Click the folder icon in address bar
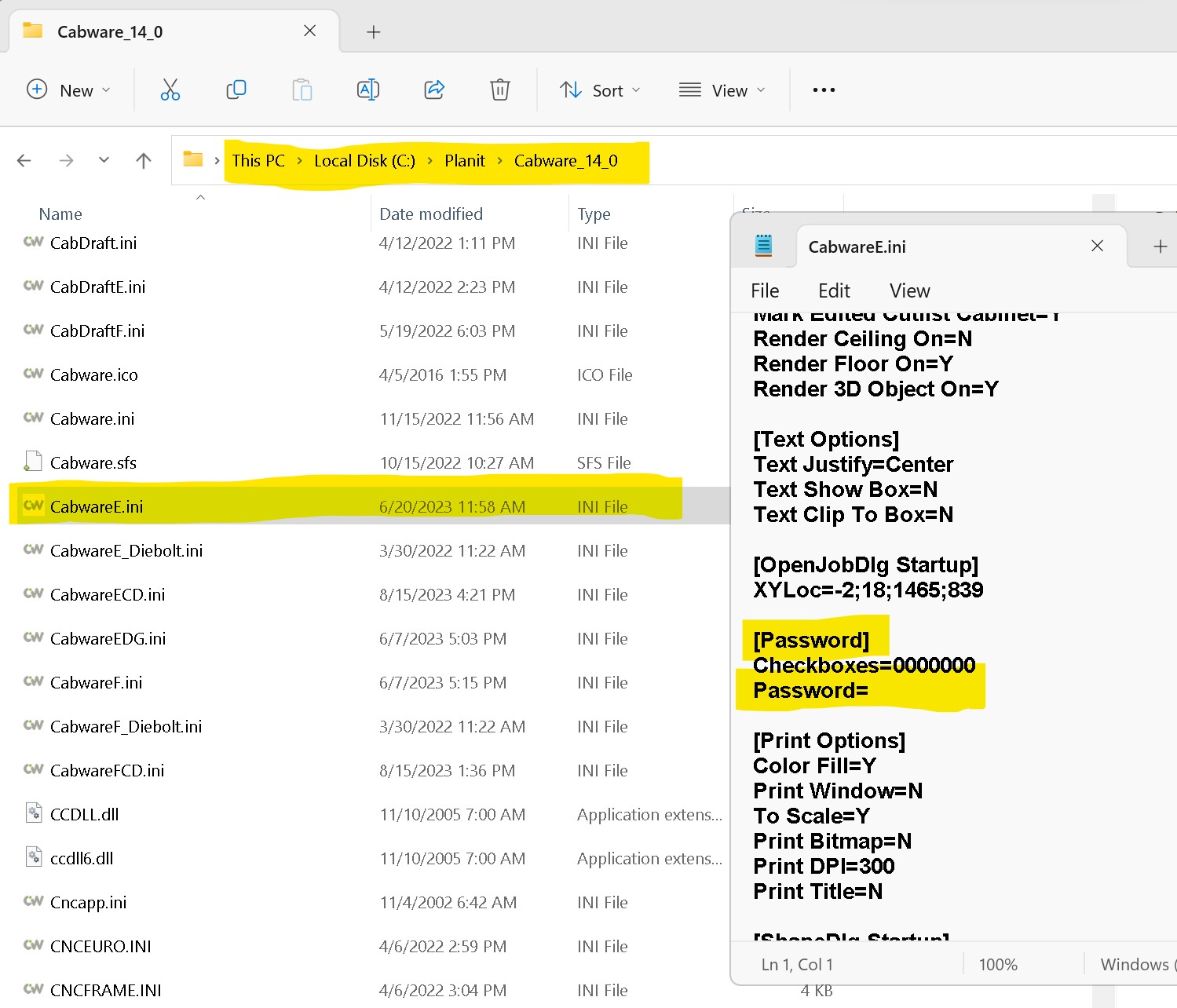This screenshot has height=1008, width=1177. 193,159
